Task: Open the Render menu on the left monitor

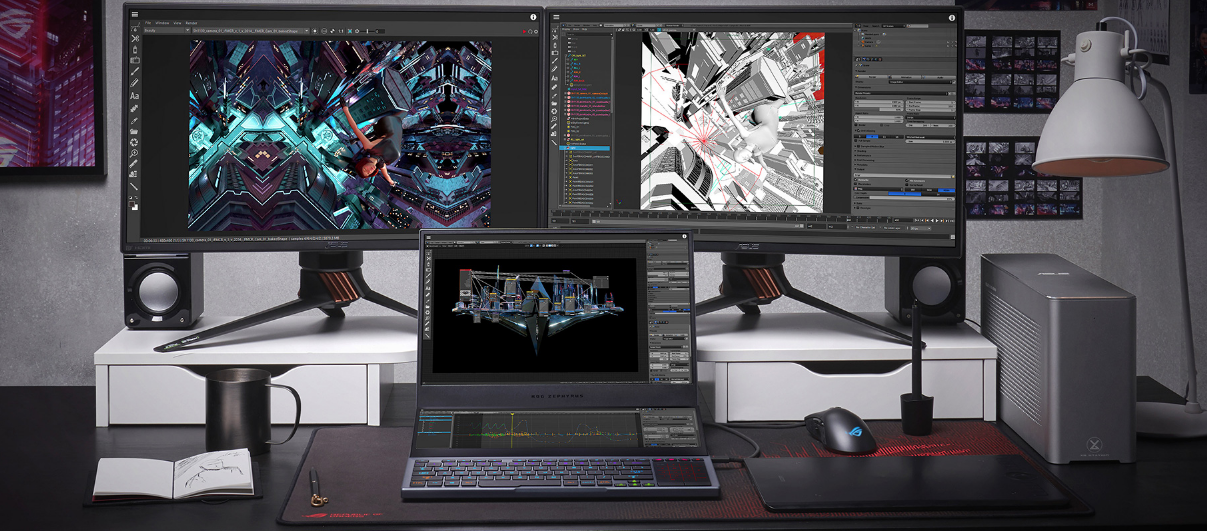Action: click(191, 23)
